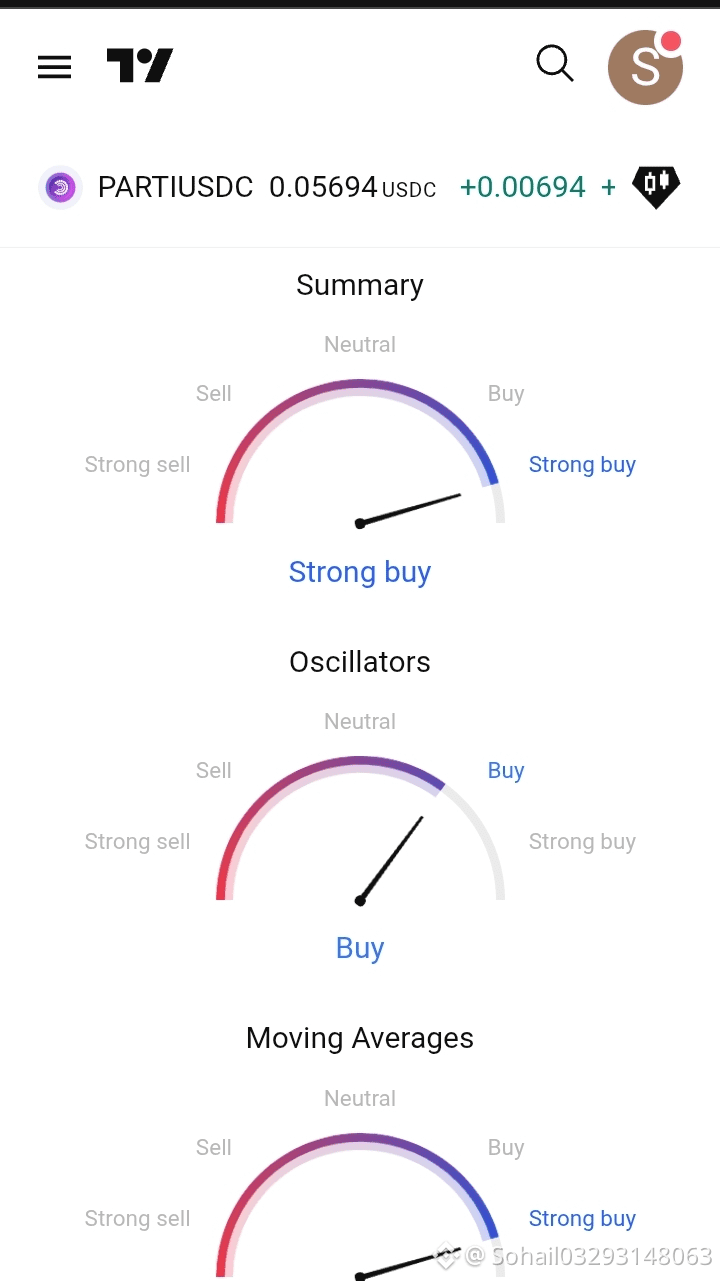Select the Oscillators section heading
This screenshot has width=720, height=1281.
click(360, 662)
